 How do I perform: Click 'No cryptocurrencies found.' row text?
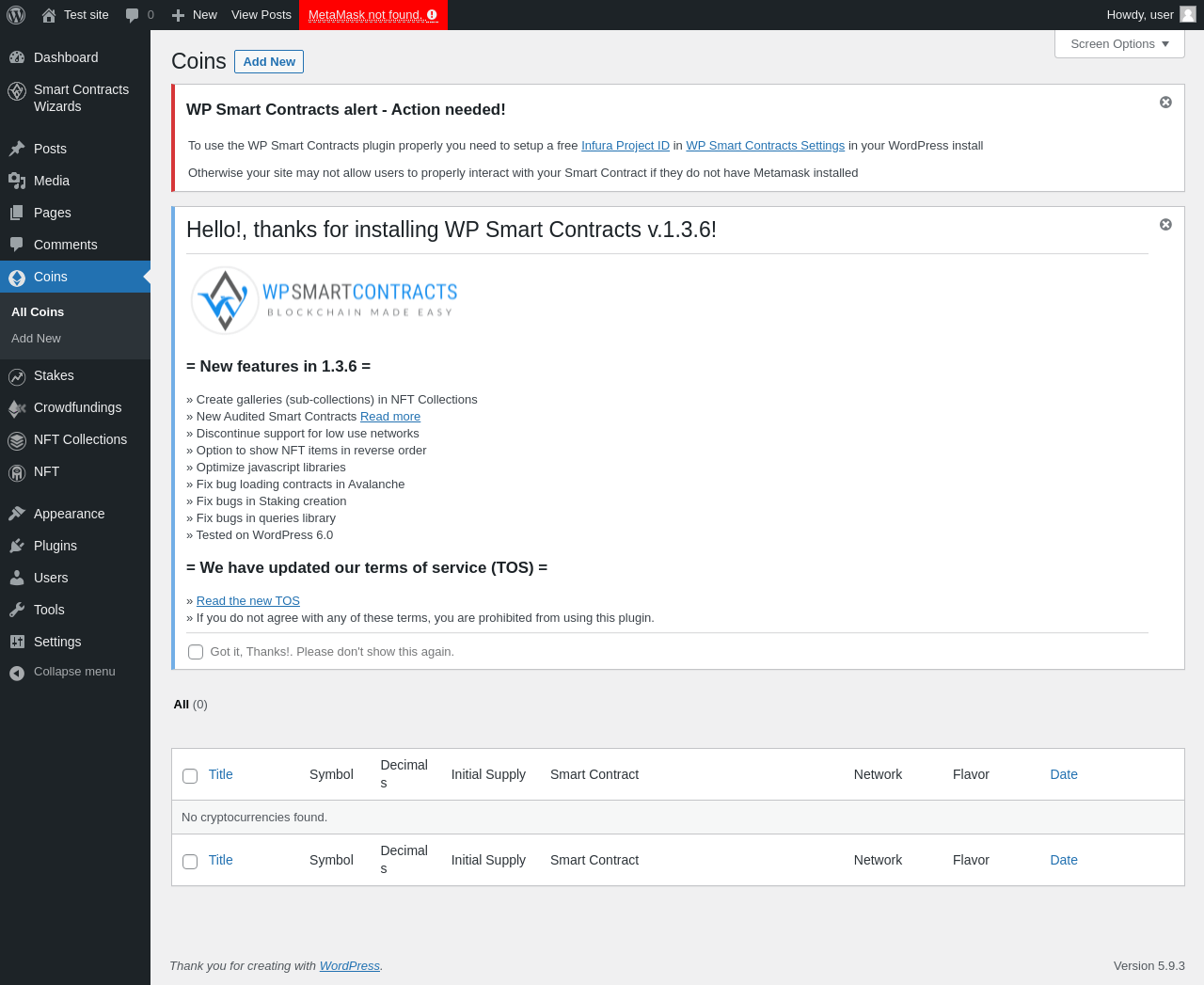254,818
